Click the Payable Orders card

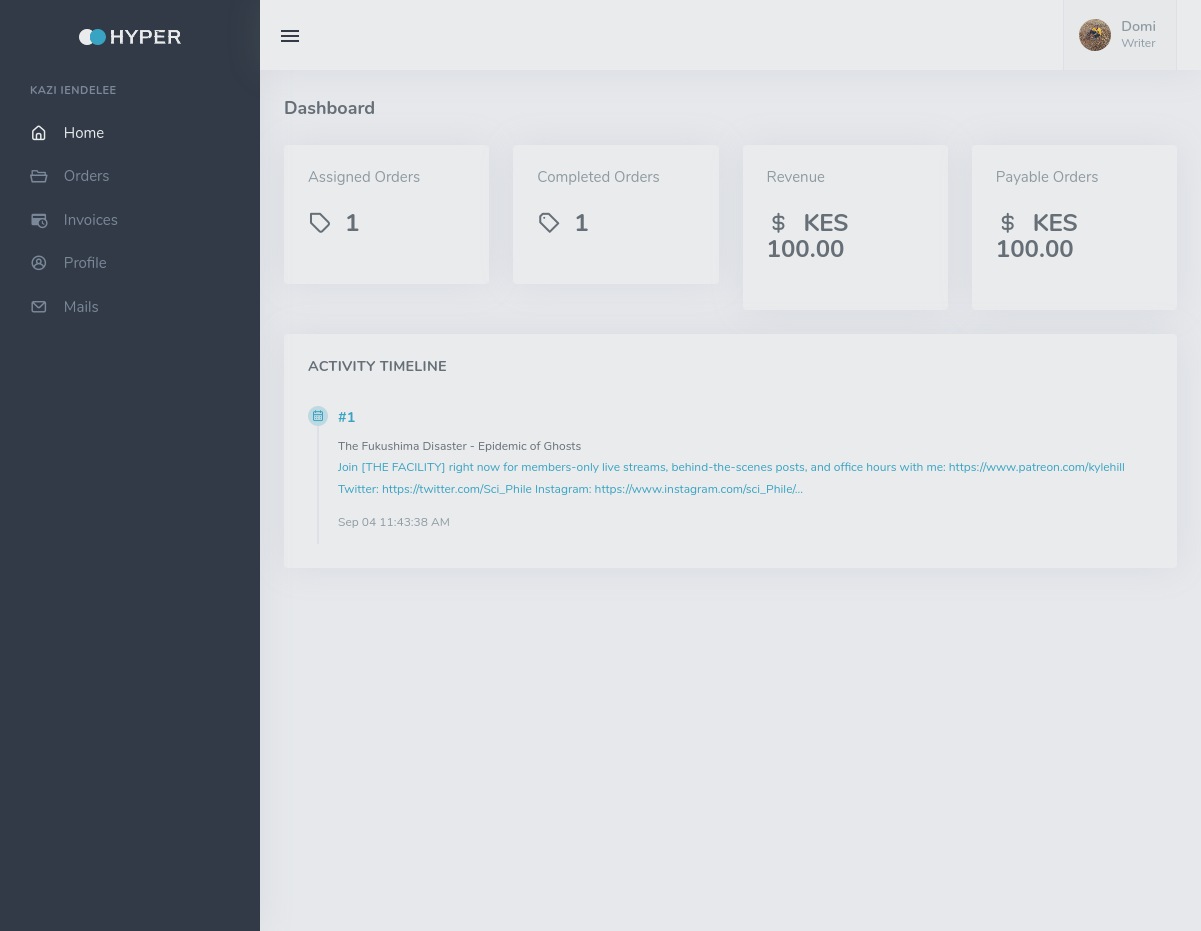coord(1073,227)
